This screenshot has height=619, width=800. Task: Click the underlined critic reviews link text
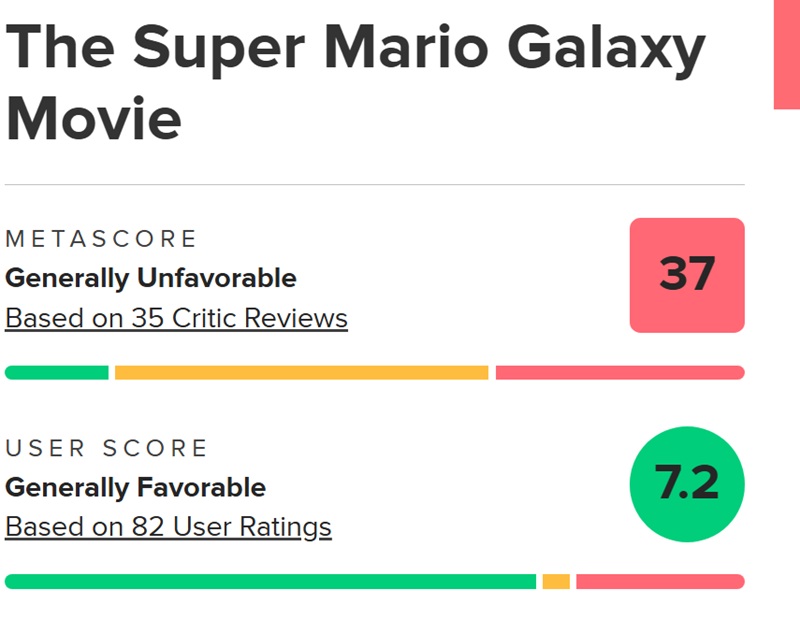click(173, 317)
